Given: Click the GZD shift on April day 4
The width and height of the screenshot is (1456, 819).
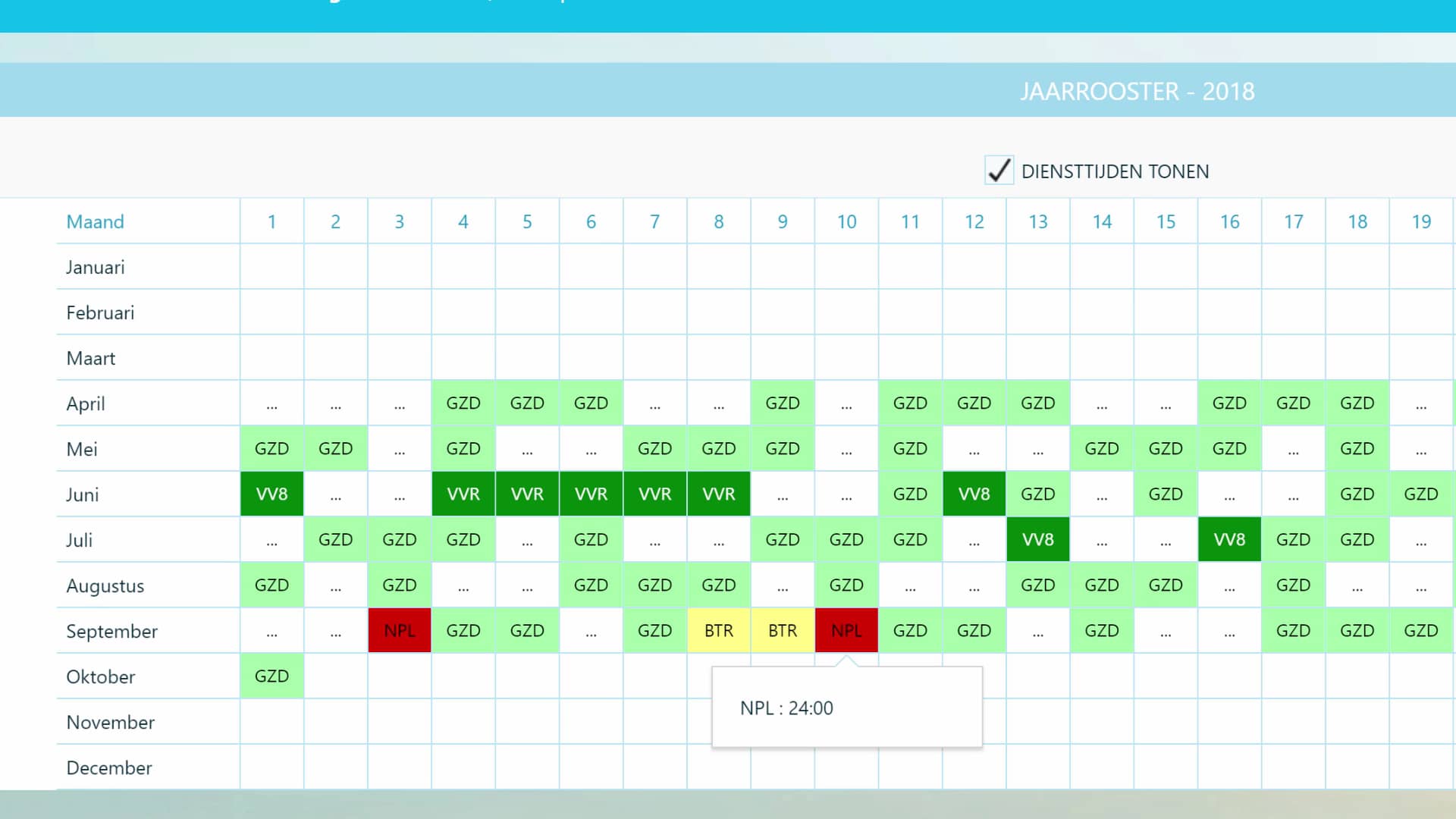Looking at the screenshot, I should point(463,403).
